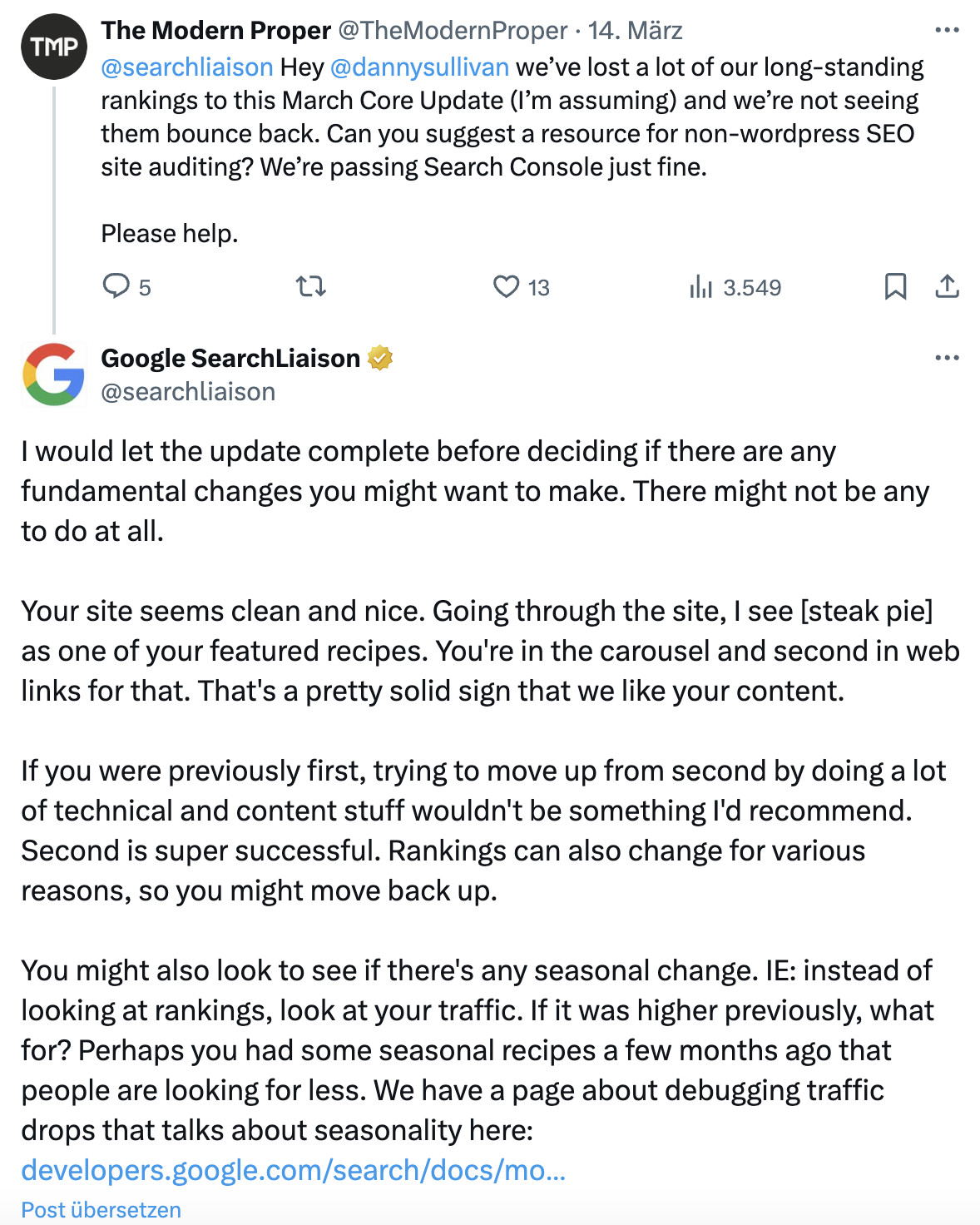This screenshot has height=1225, width=980.
Task: Click the Google SearchLiaison profile avatar
Action: point(53,374)
